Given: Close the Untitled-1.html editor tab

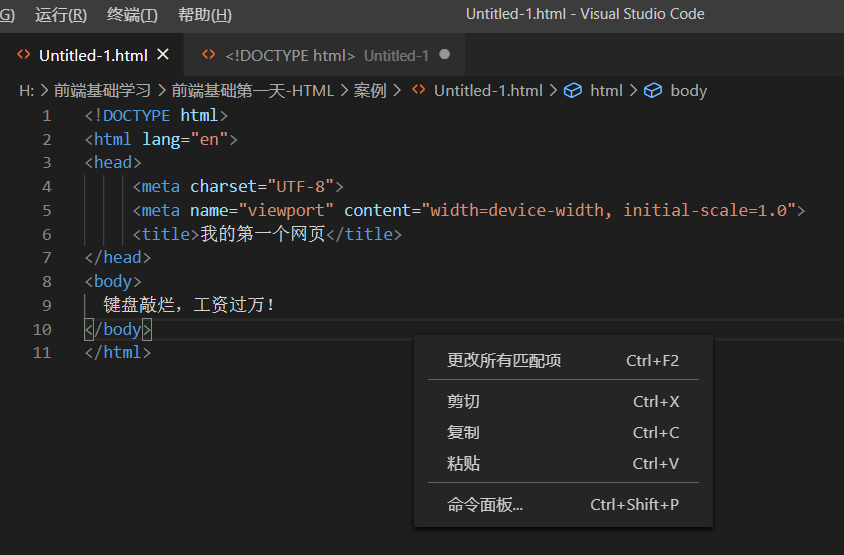Looking at the screenshot, I should [x=164, y=55].
